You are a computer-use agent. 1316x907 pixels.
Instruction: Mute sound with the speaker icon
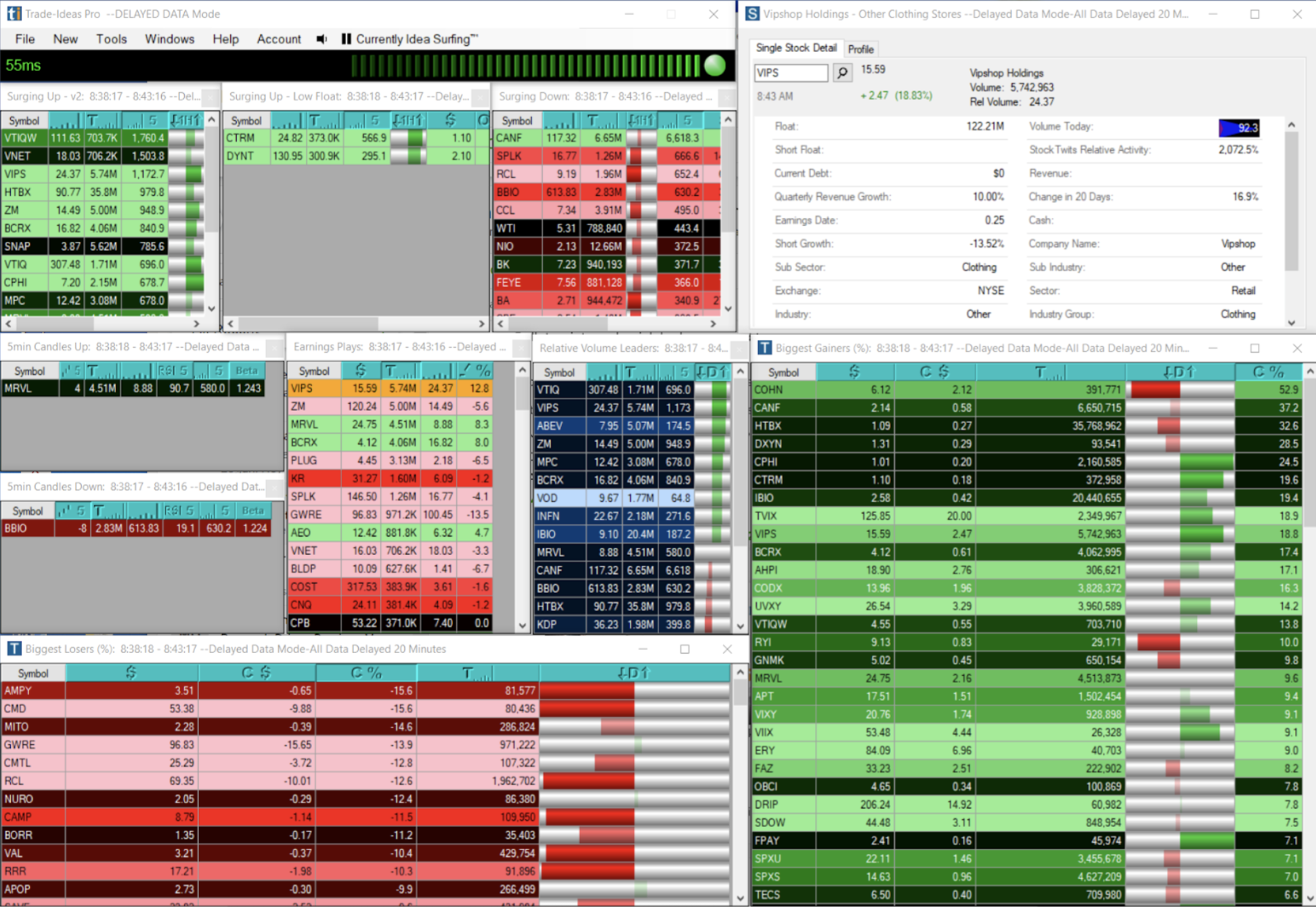click(x=322, y=39)
